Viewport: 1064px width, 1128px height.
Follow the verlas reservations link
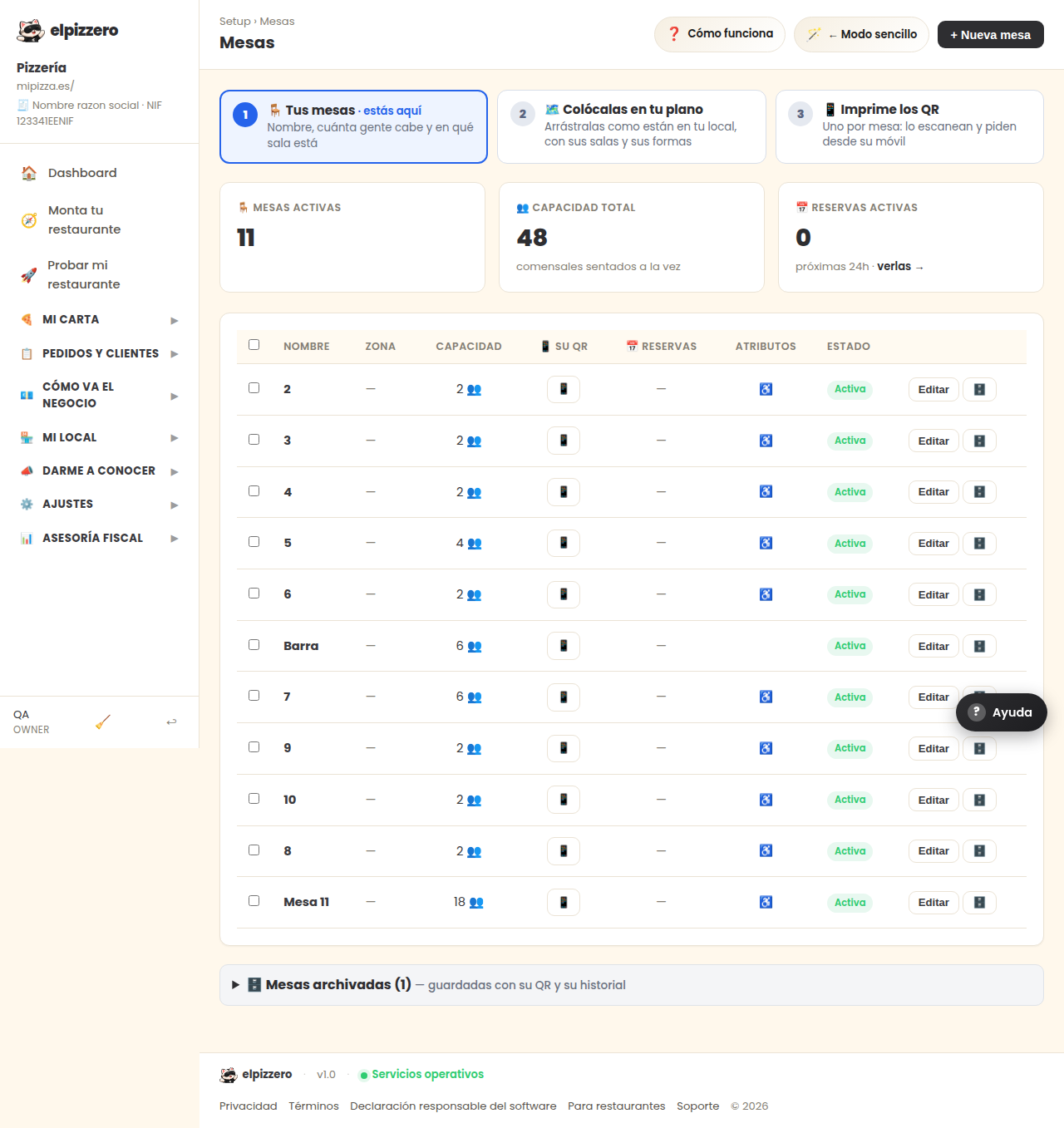pyautogui.click(x=900, y=267)
